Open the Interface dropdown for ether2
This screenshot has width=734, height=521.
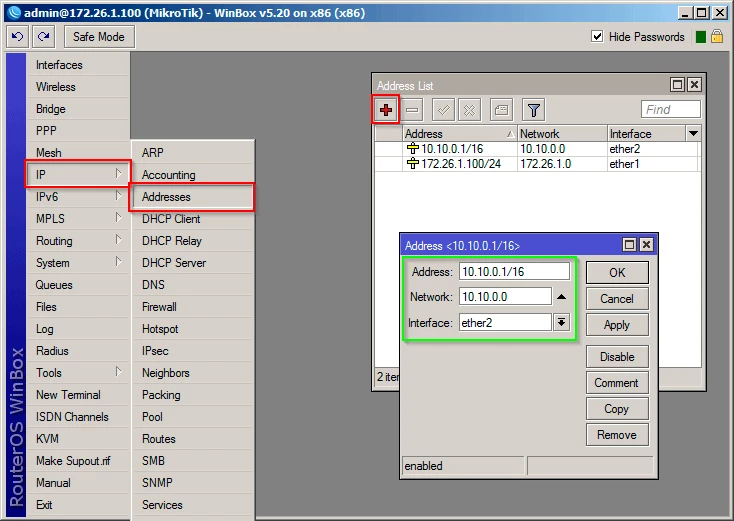tap(562, 322)
